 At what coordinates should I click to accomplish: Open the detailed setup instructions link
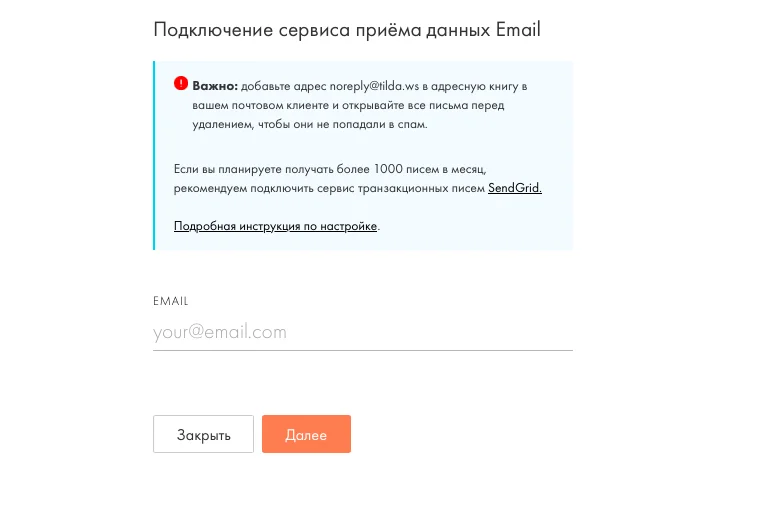click(x=275, y=226)
